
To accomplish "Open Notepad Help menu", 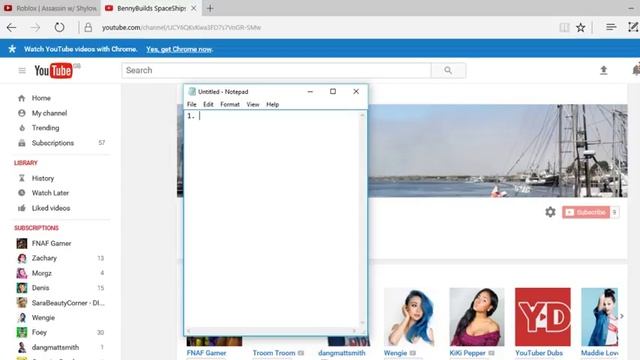I will point(272,104).
